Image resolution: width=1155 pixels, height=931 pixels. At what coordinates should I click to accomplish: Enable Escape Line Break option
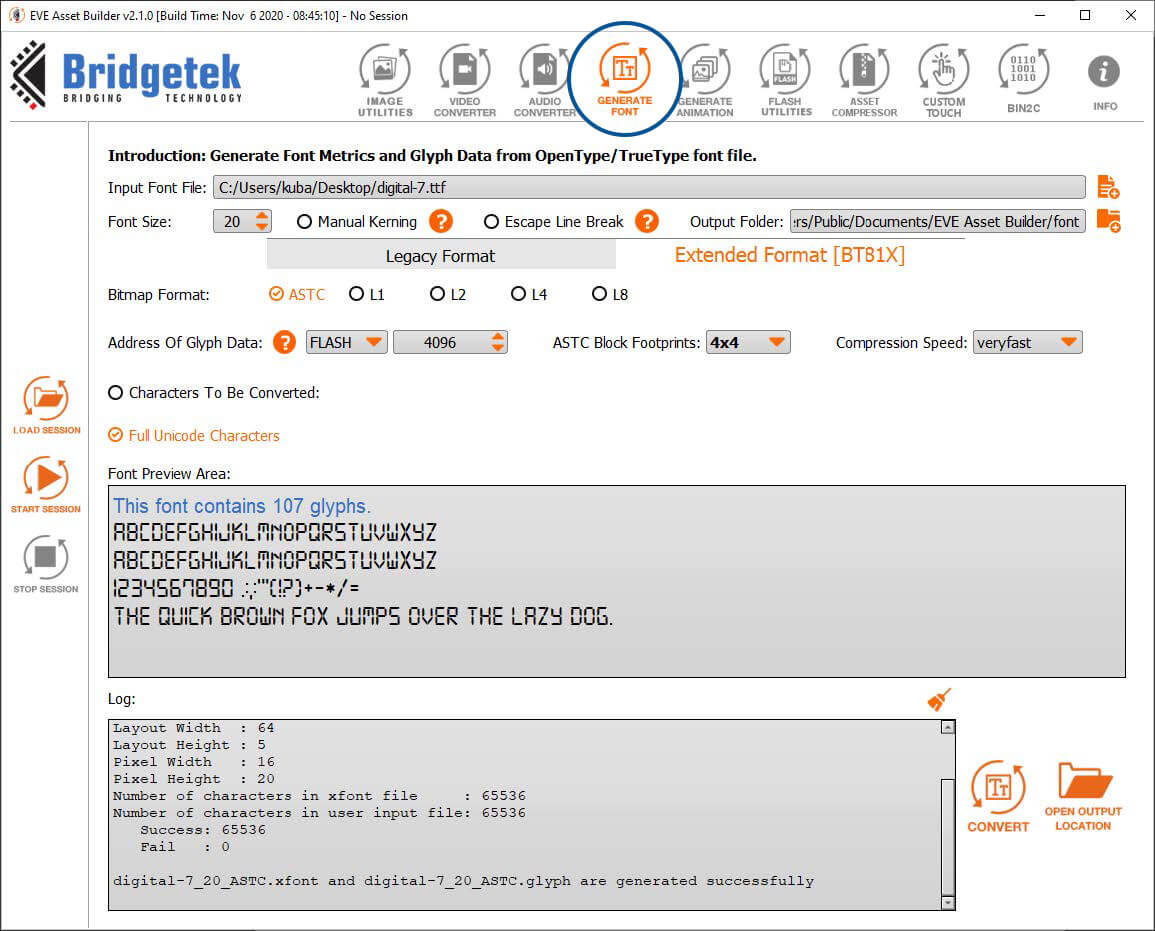(553, 222)
